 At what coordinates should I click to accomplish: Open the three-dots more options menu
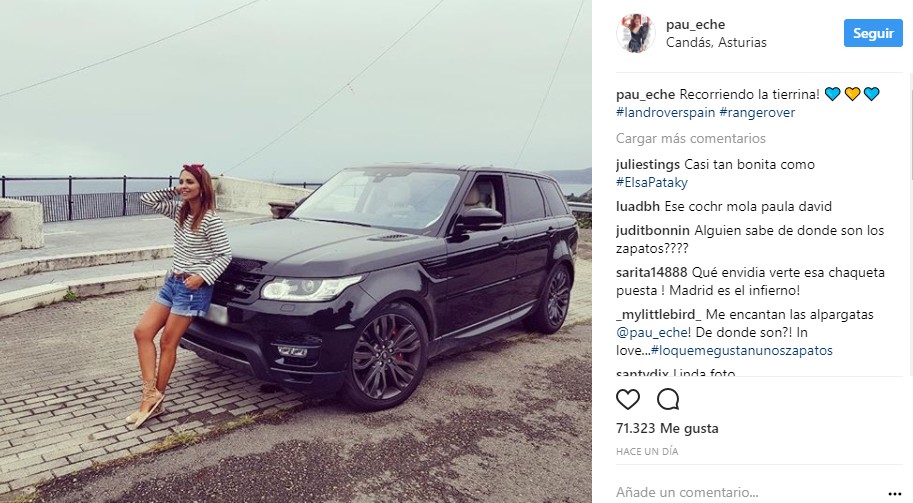coord(894,493)
